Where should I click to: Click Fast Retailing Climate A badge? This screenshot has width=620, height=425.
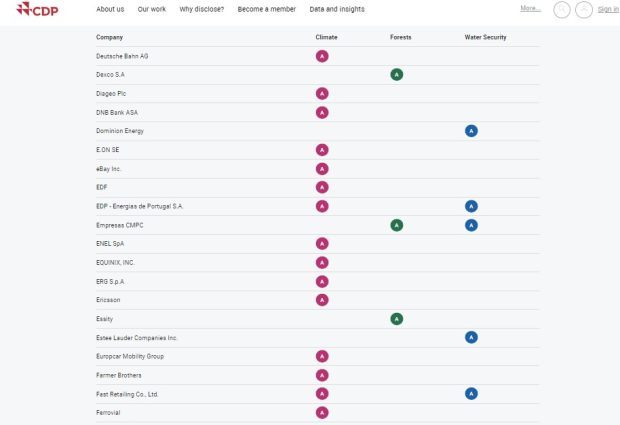322,394
